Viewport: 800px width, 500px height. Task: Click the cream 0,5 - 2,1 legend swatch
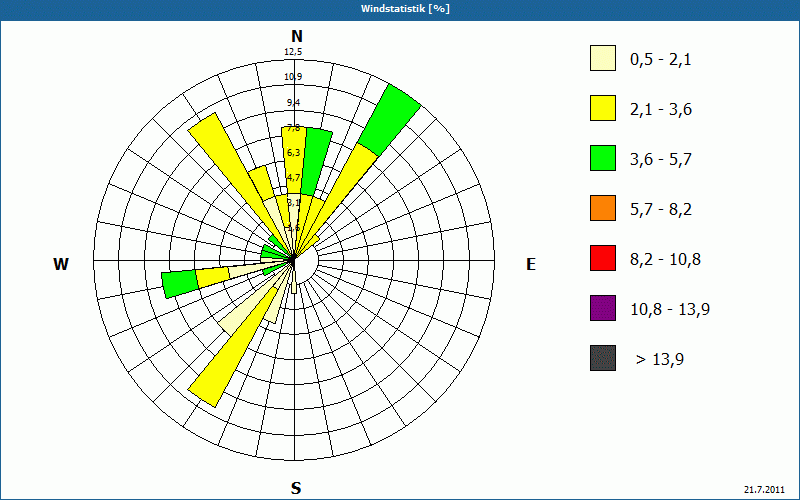603,58
